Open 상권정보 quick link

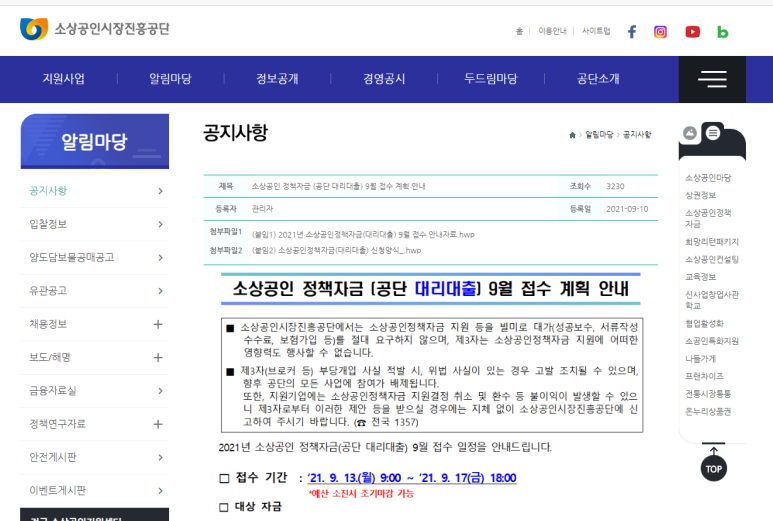click(700, 195)
